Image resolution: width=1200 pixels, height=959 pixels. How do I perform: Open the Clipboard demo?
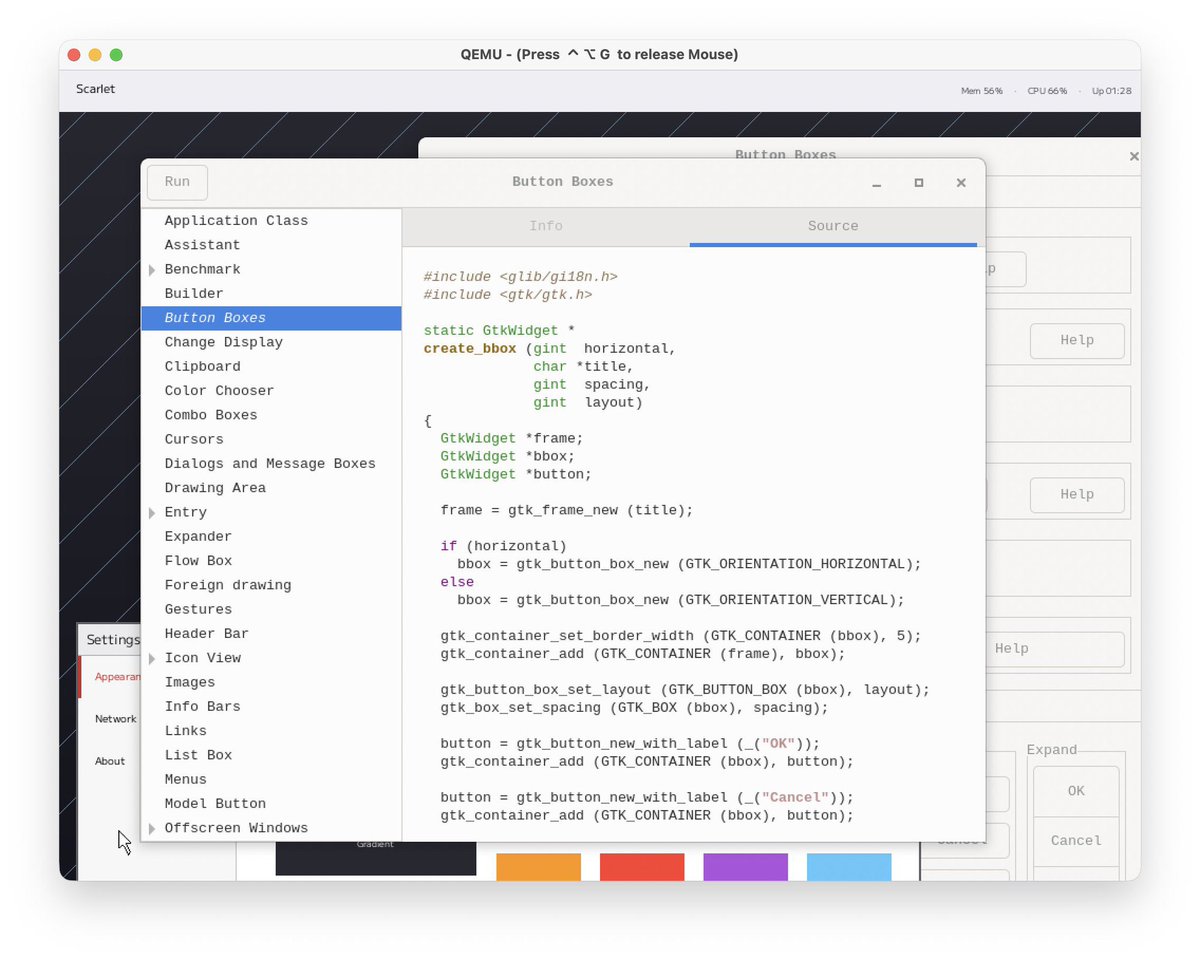(x=271, y=367)
